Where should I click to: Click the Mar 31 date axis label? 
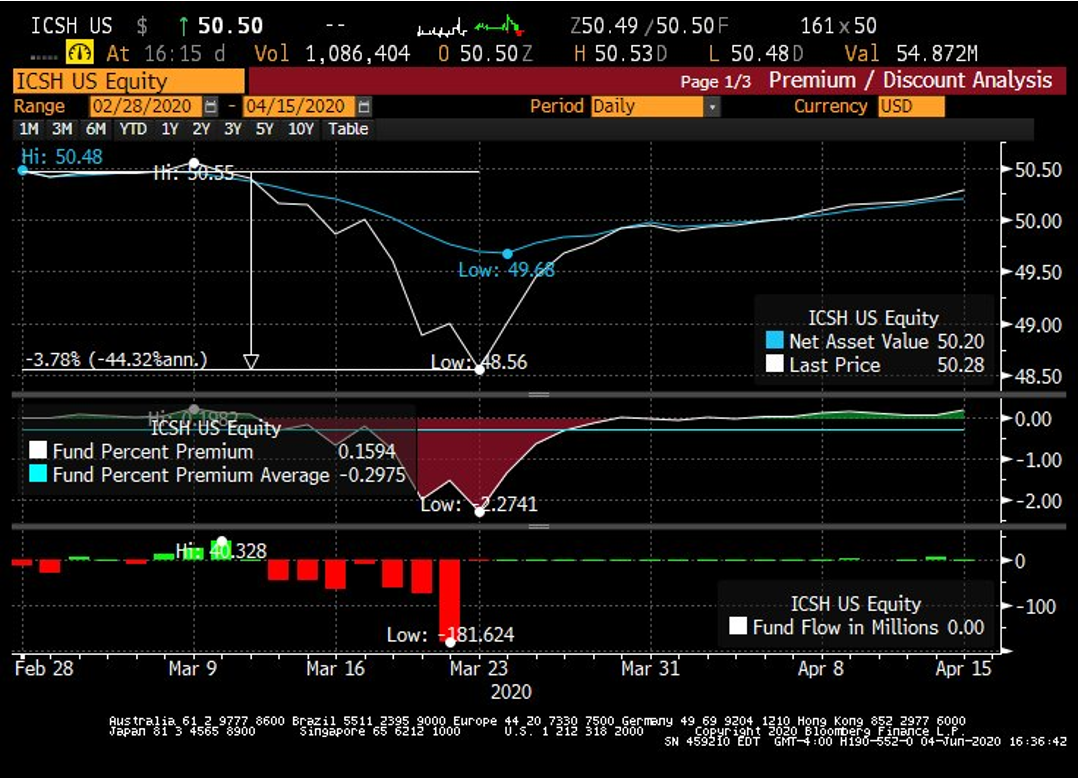(x=650, y=668)
